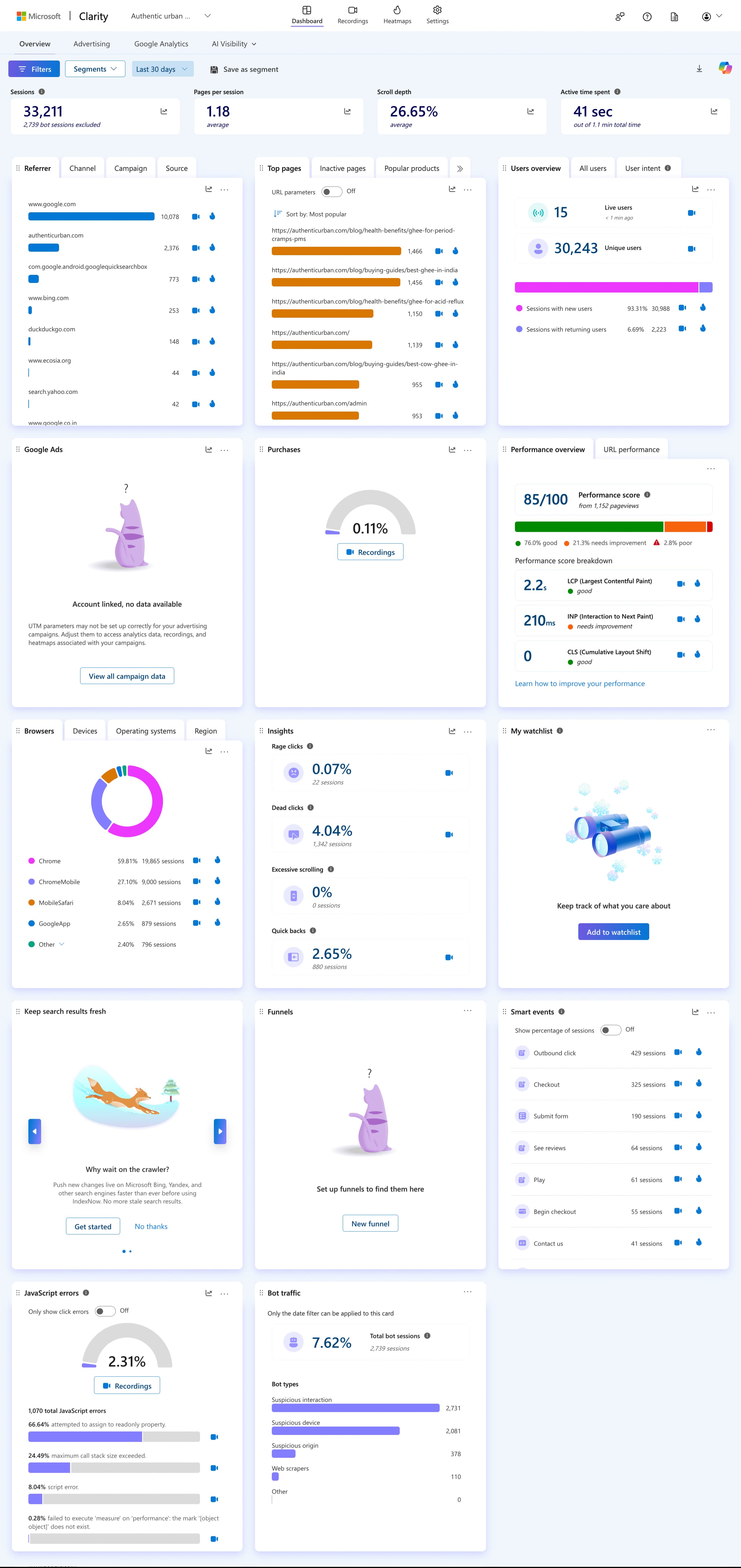The height and width of the screenshot is (1568, 741).
Task: Go to Settings top tab
Action: pos(437,15)
